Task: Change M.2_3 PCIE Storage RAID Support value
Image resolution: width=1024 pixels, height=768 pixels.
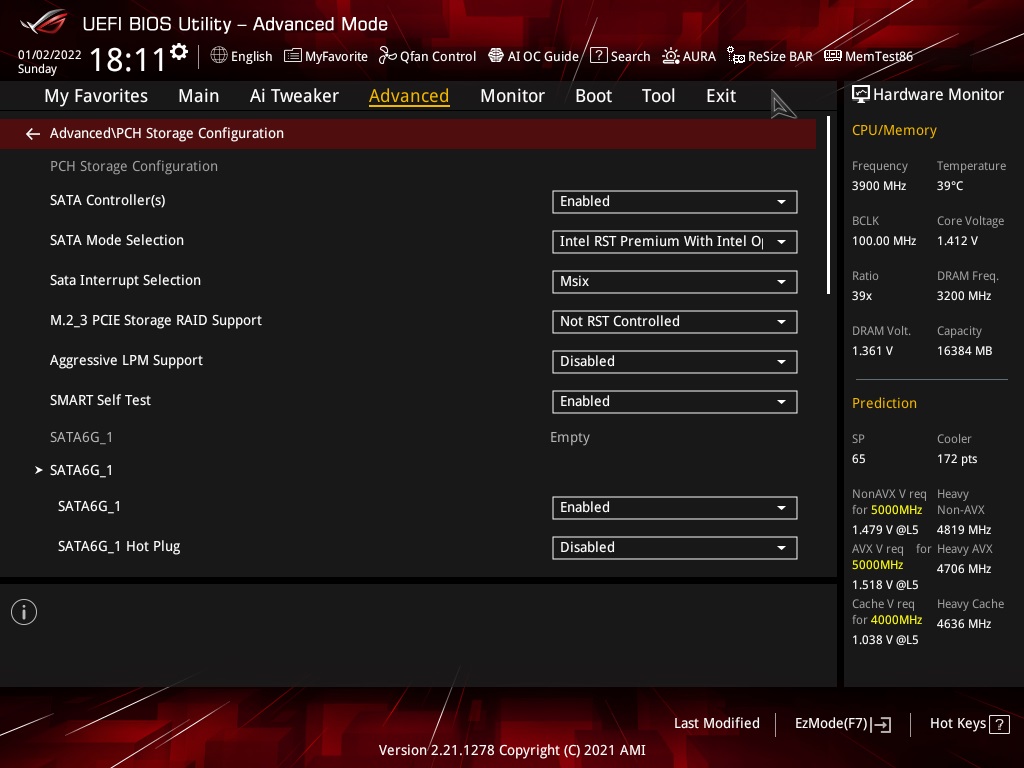Action: 674,322
